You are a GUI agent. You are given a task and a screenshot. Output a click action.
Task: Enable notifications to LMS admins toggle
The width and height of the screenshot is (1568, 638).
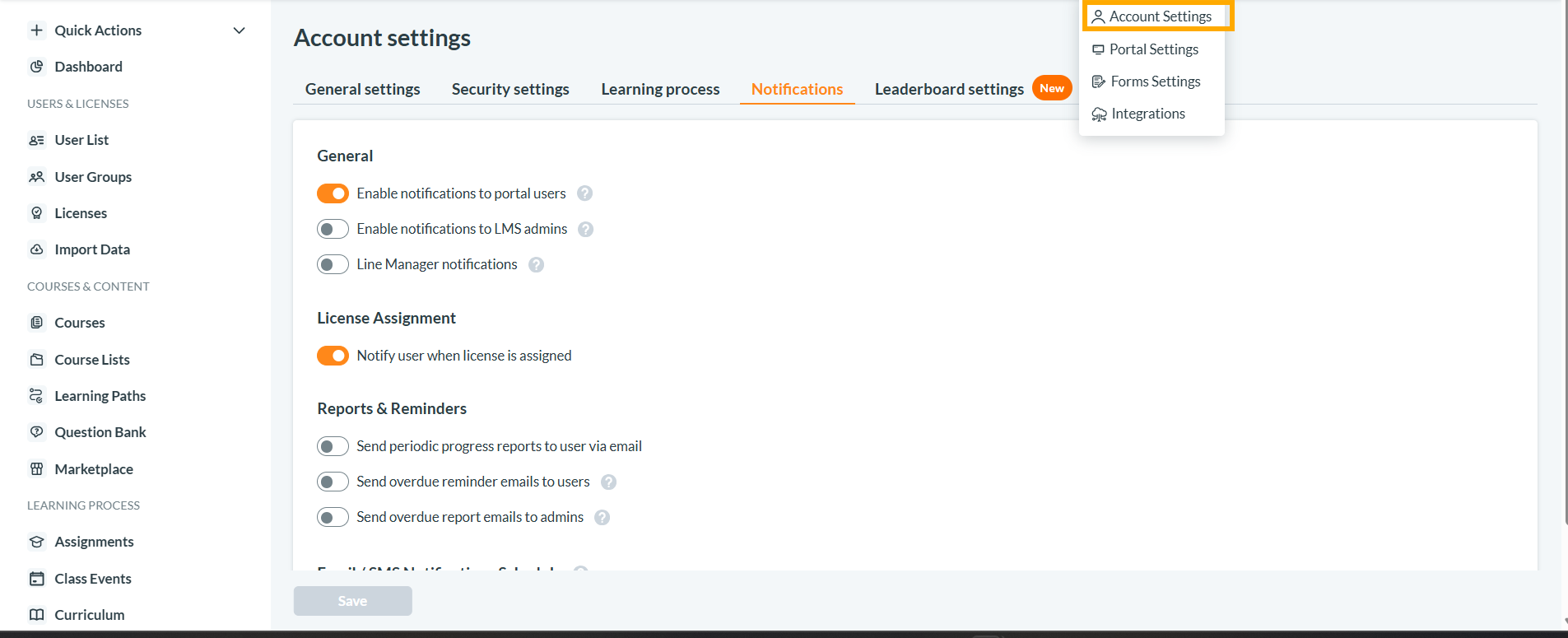[333, 229]
